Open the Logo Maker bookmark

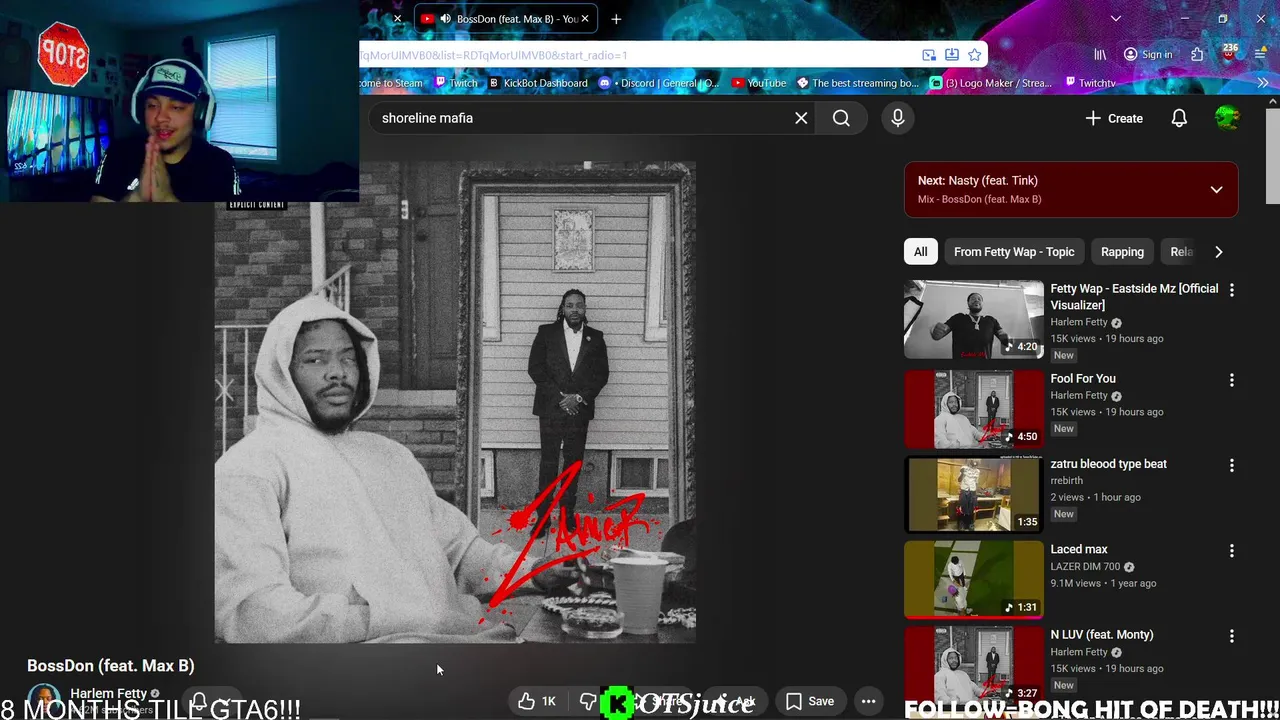991,83
